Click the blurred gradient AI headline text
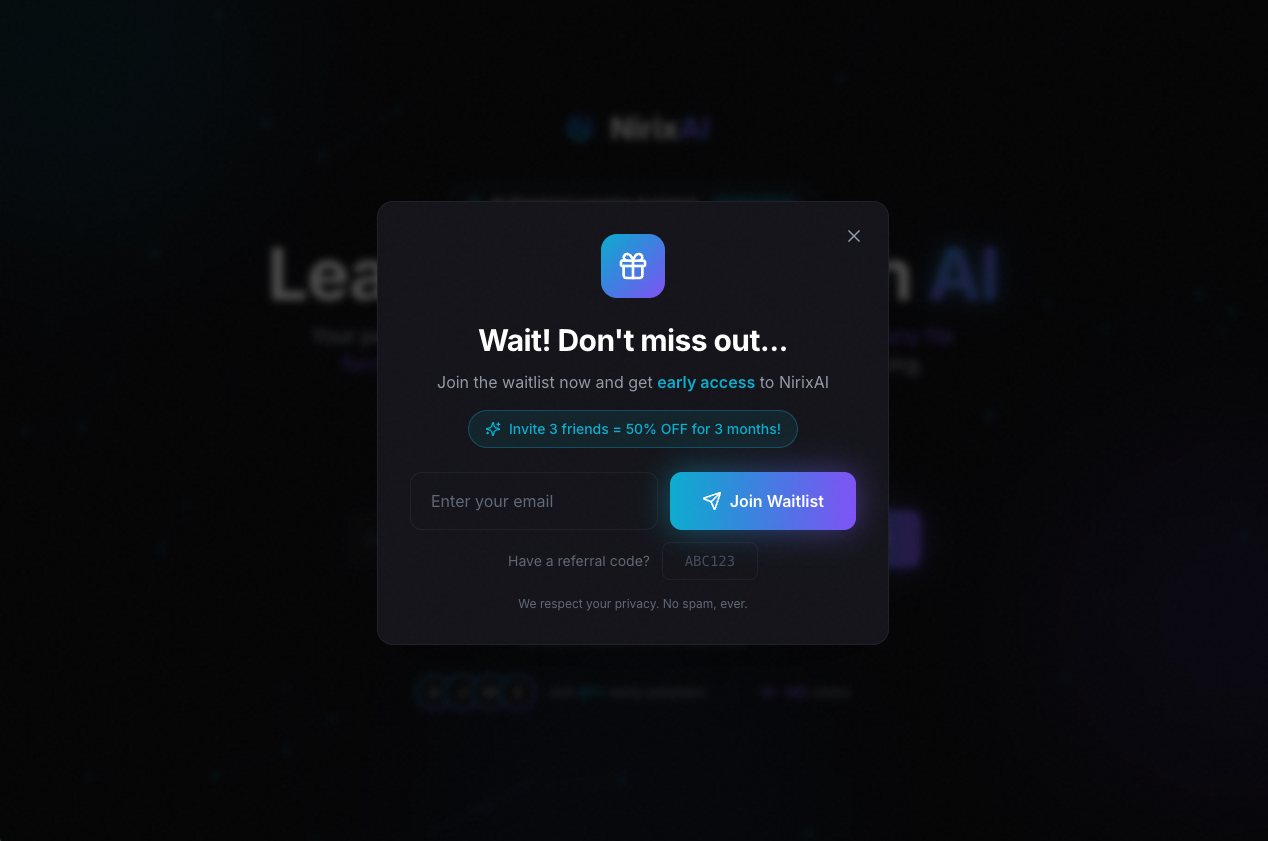Image resolution: width=1268 pixels, height=841 pixels. tap(964, 273)
